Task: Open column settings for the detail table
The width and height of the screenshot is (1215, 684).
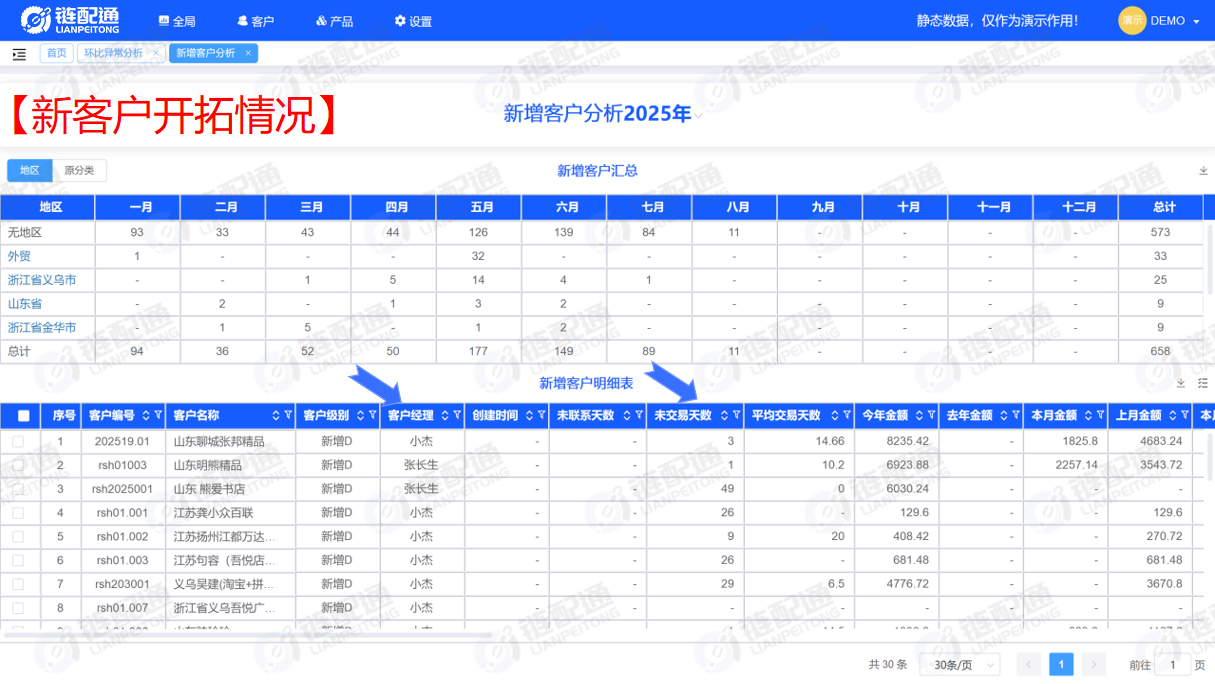Action: point(1203,383)
